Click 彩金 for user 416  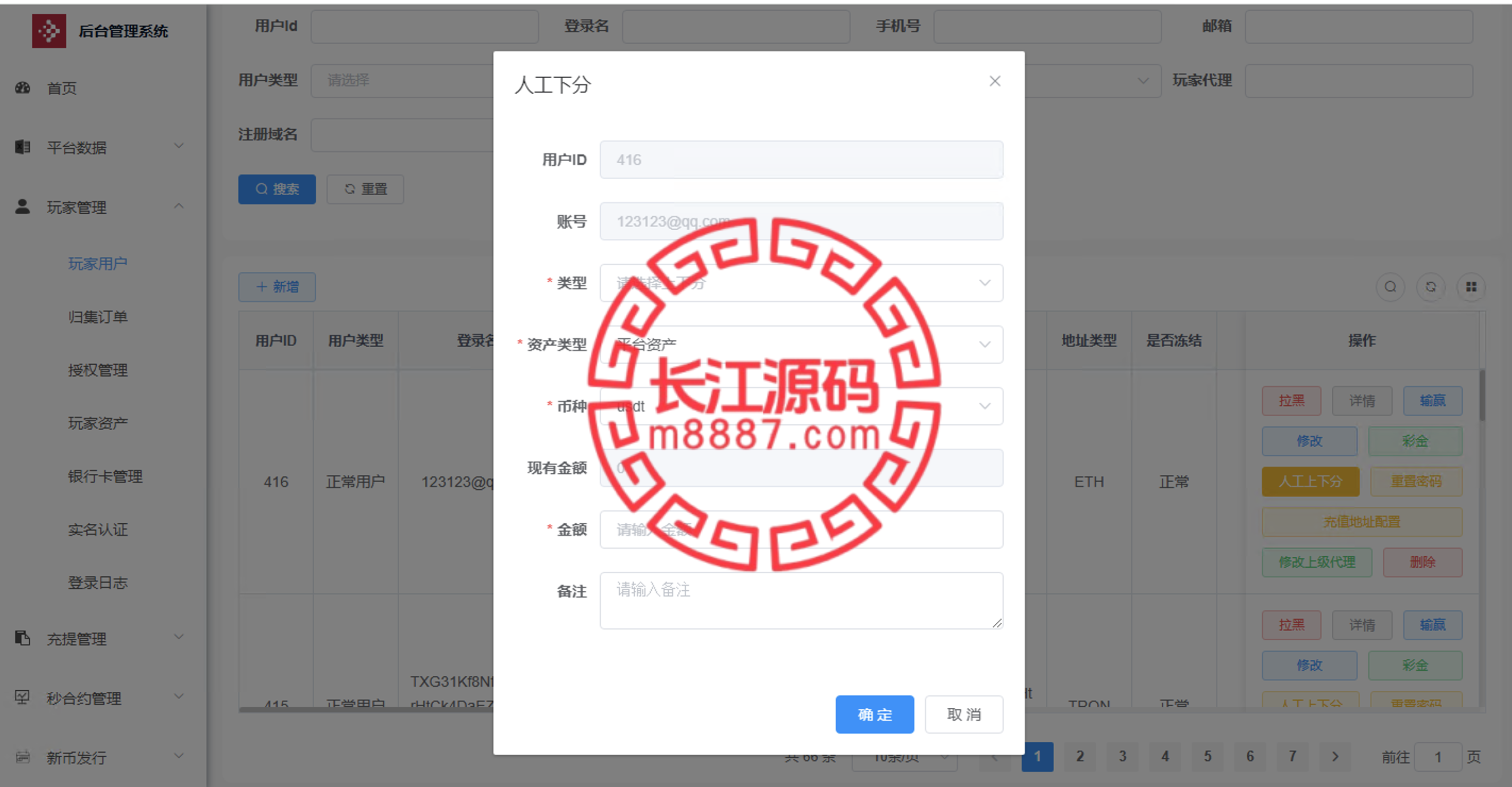click(x=1415, y=441)
